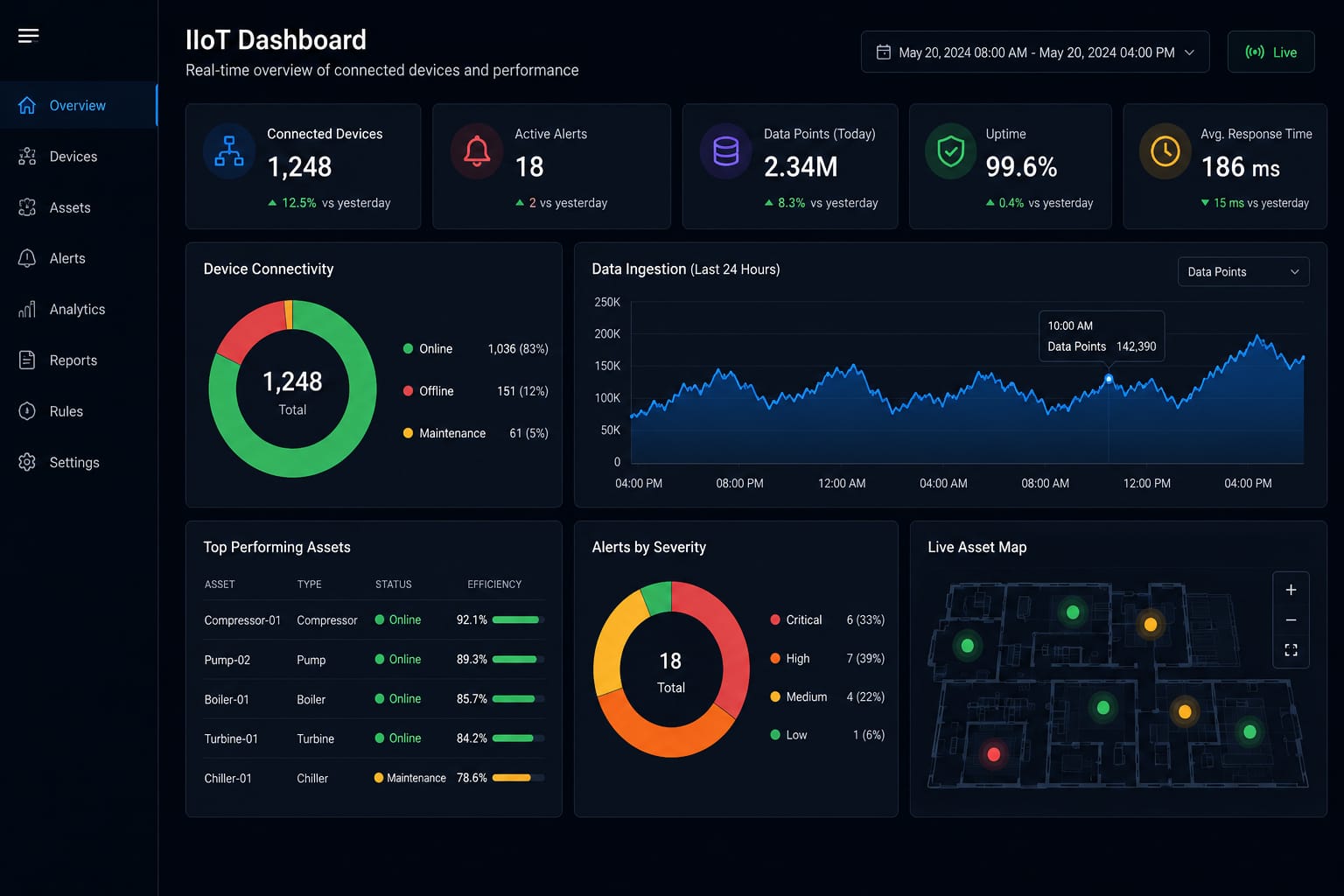The height and width of the screenshot is (896, 1344).
Task: Toggle Maintenance series in connectivity legend
Action: 475,433
